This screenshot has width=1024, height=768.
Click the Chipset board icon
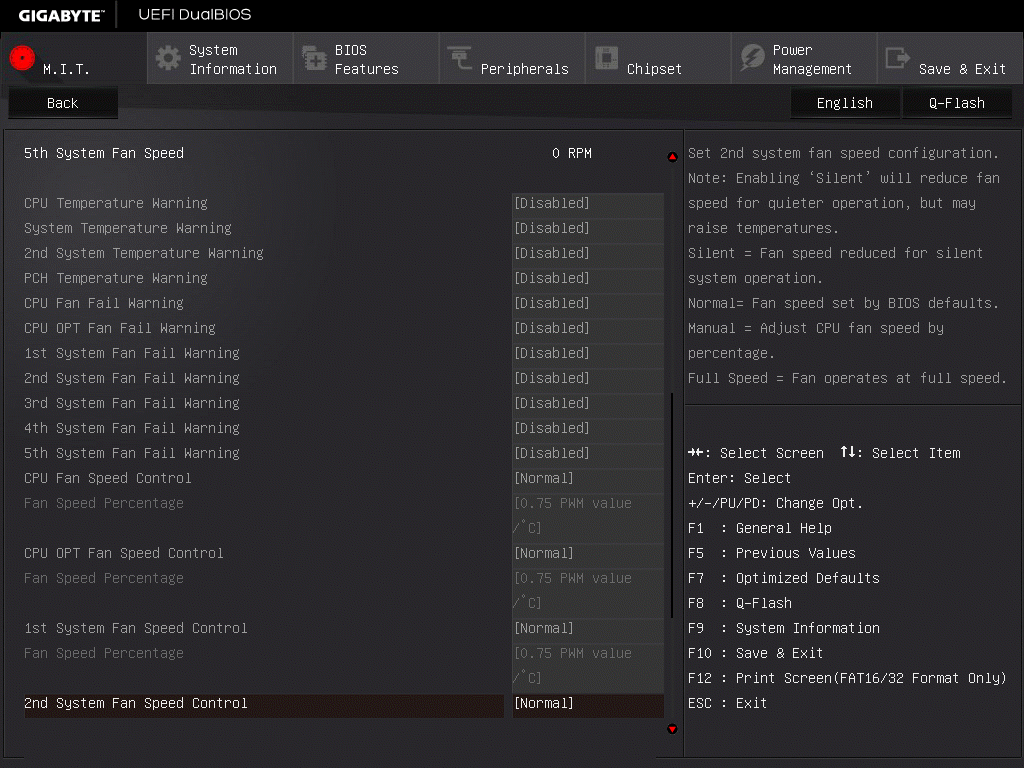(x=606, y=58)
